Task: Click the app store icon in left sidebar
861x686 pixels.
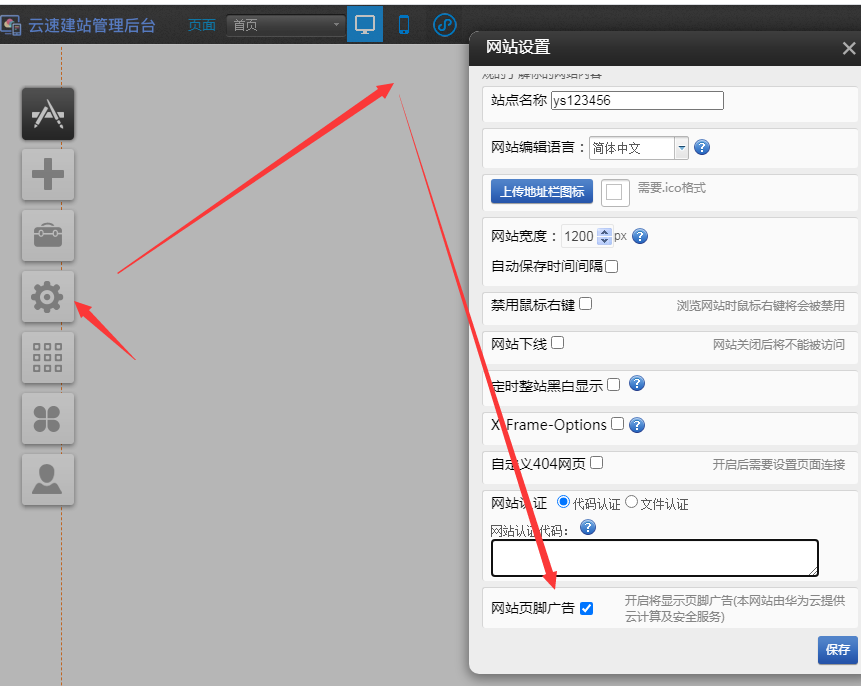Action: 48,114
